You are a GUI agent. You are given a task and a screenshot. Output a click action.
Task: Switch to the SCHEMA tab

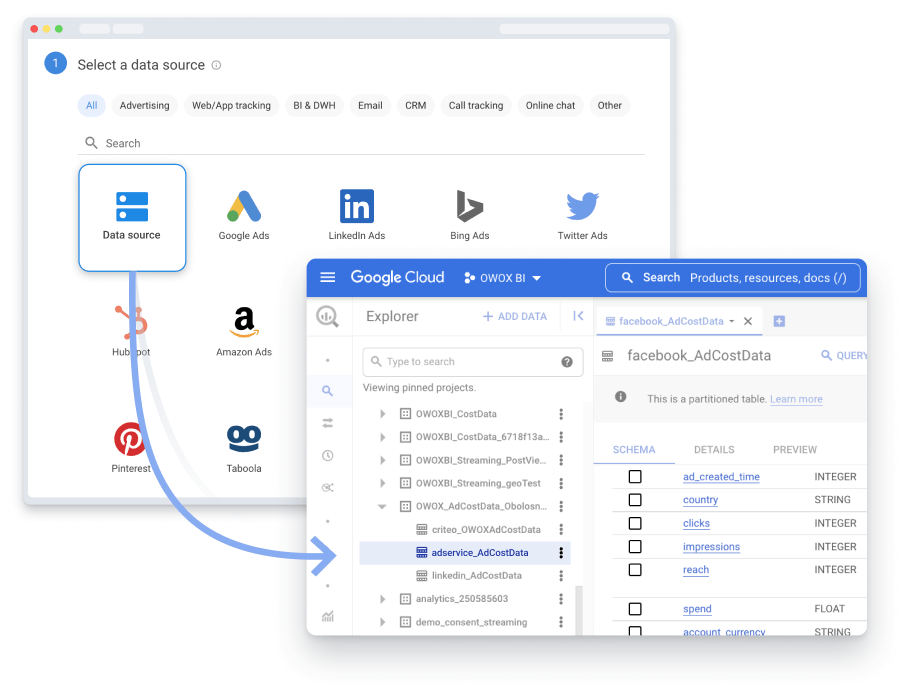[634, 450]
